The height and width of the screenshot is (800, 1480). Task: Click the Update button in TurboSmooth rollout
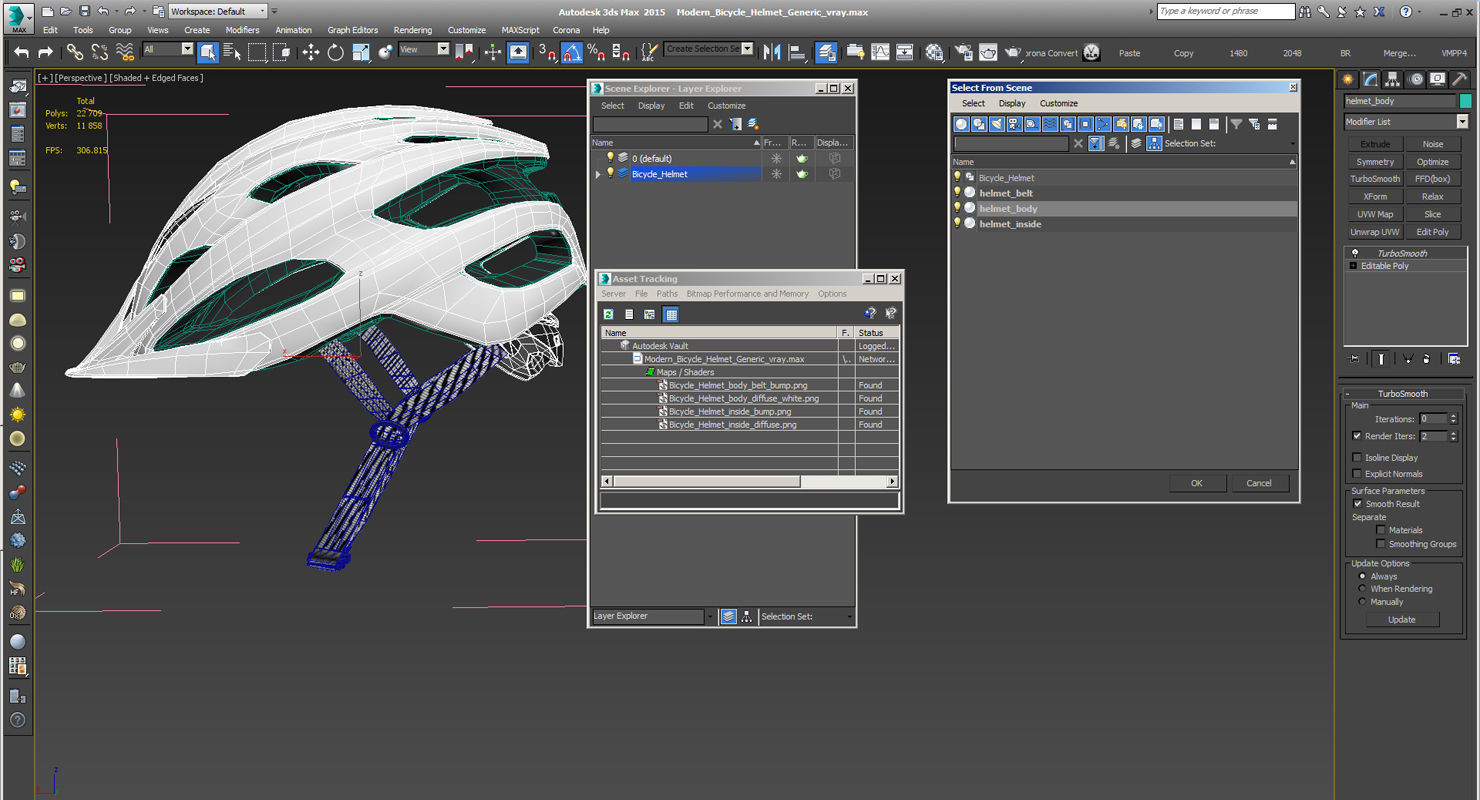coord(1402,620)
